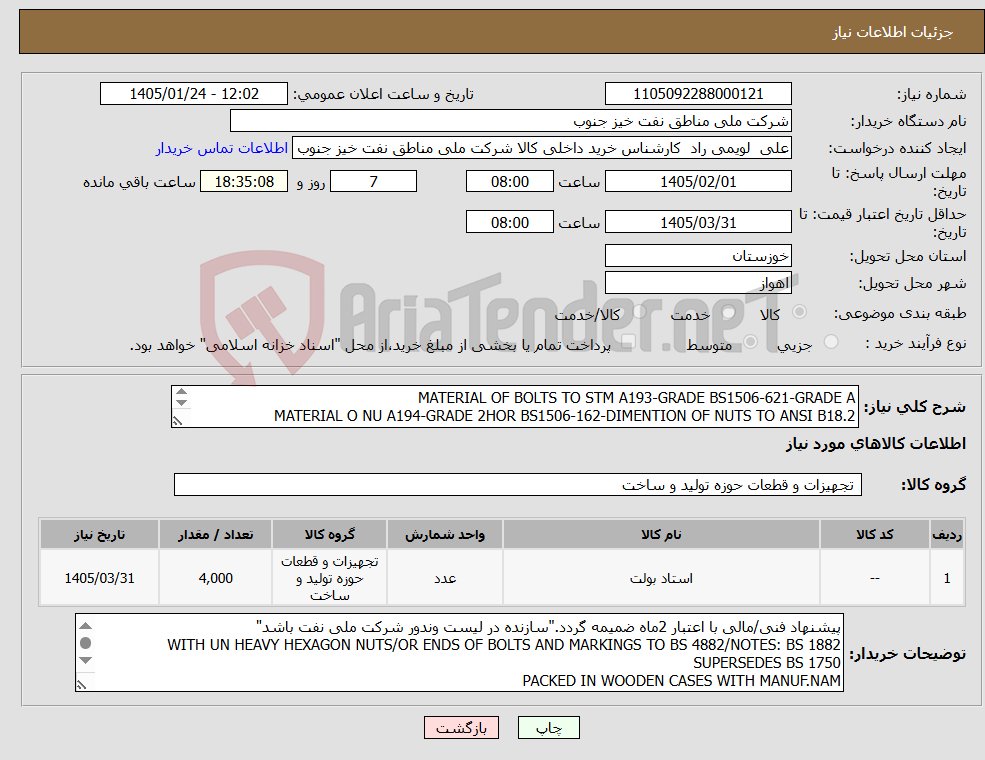Image resolution: width=985 pixels, height=760 pixels.
Task: Click quantity cell 4,000
Action: click(215, 578)
